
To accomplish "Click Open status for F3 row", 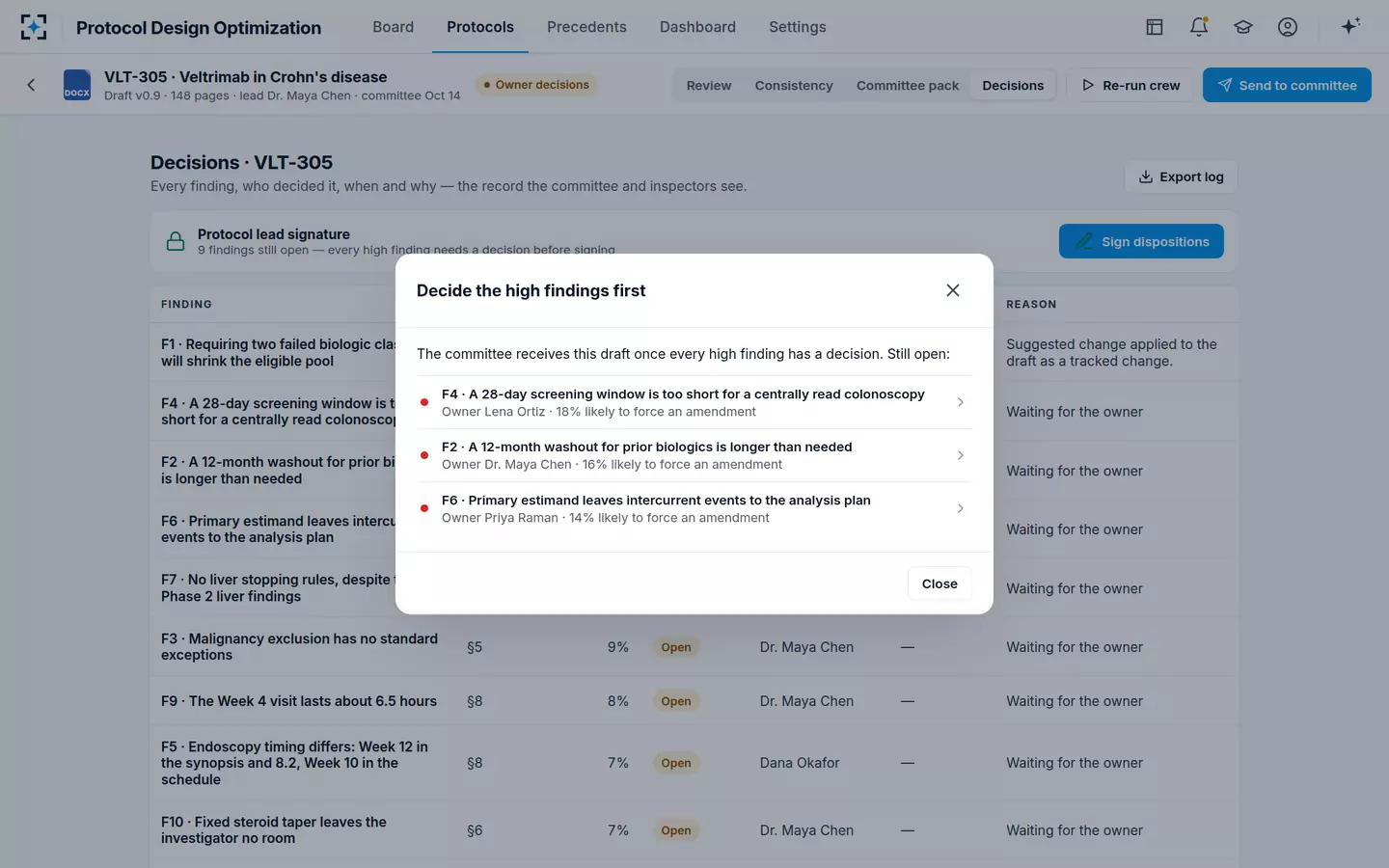I will click(x=676, y=647).
